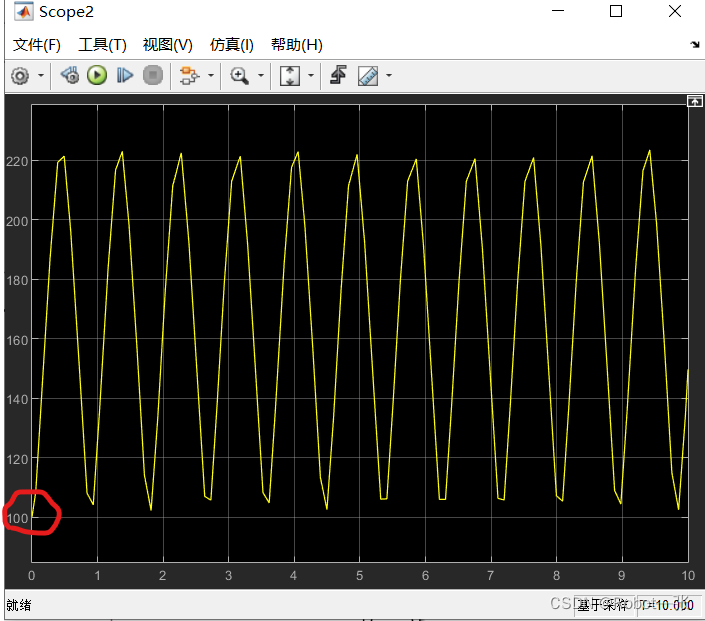Click the T=10.000 status bar field
The image size is (705, 621).
click(x=667, y=605)
